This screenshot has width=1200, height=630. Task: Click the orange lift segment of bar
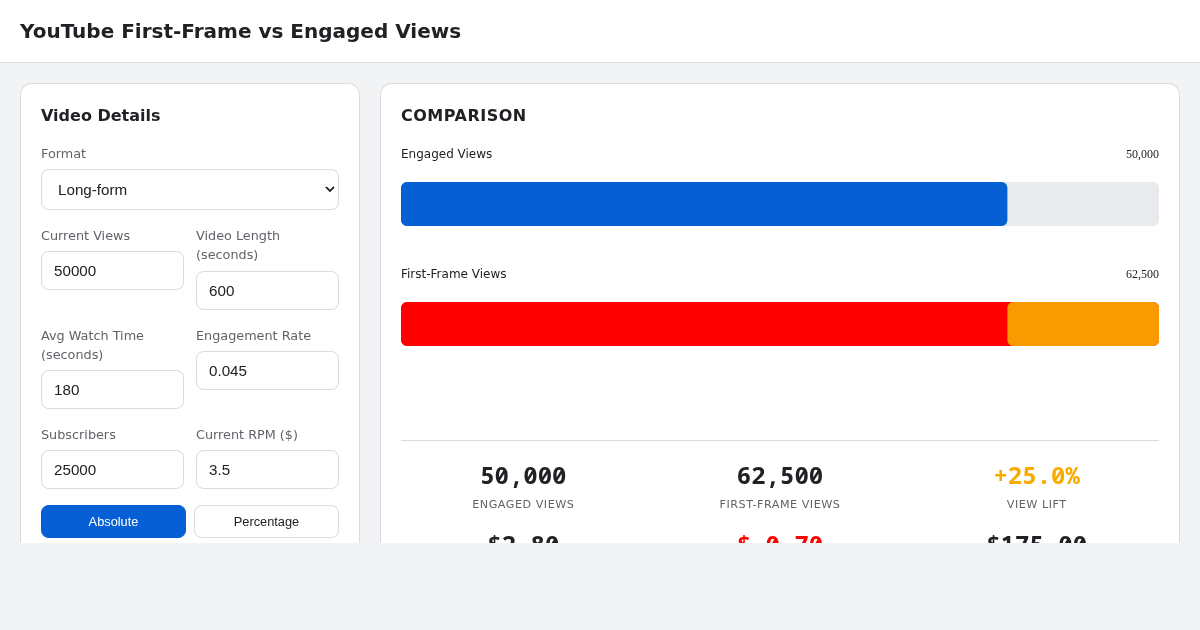(1083, 324)
